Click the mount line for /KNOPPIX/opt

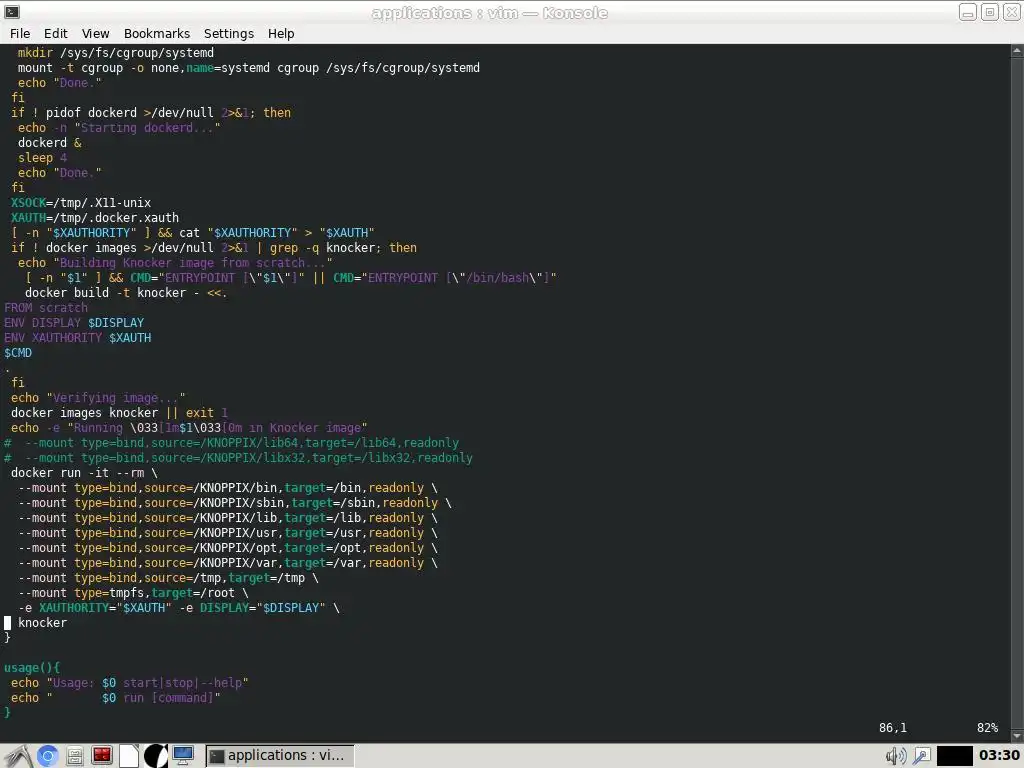pyautogui.click(x=227, y=548)
